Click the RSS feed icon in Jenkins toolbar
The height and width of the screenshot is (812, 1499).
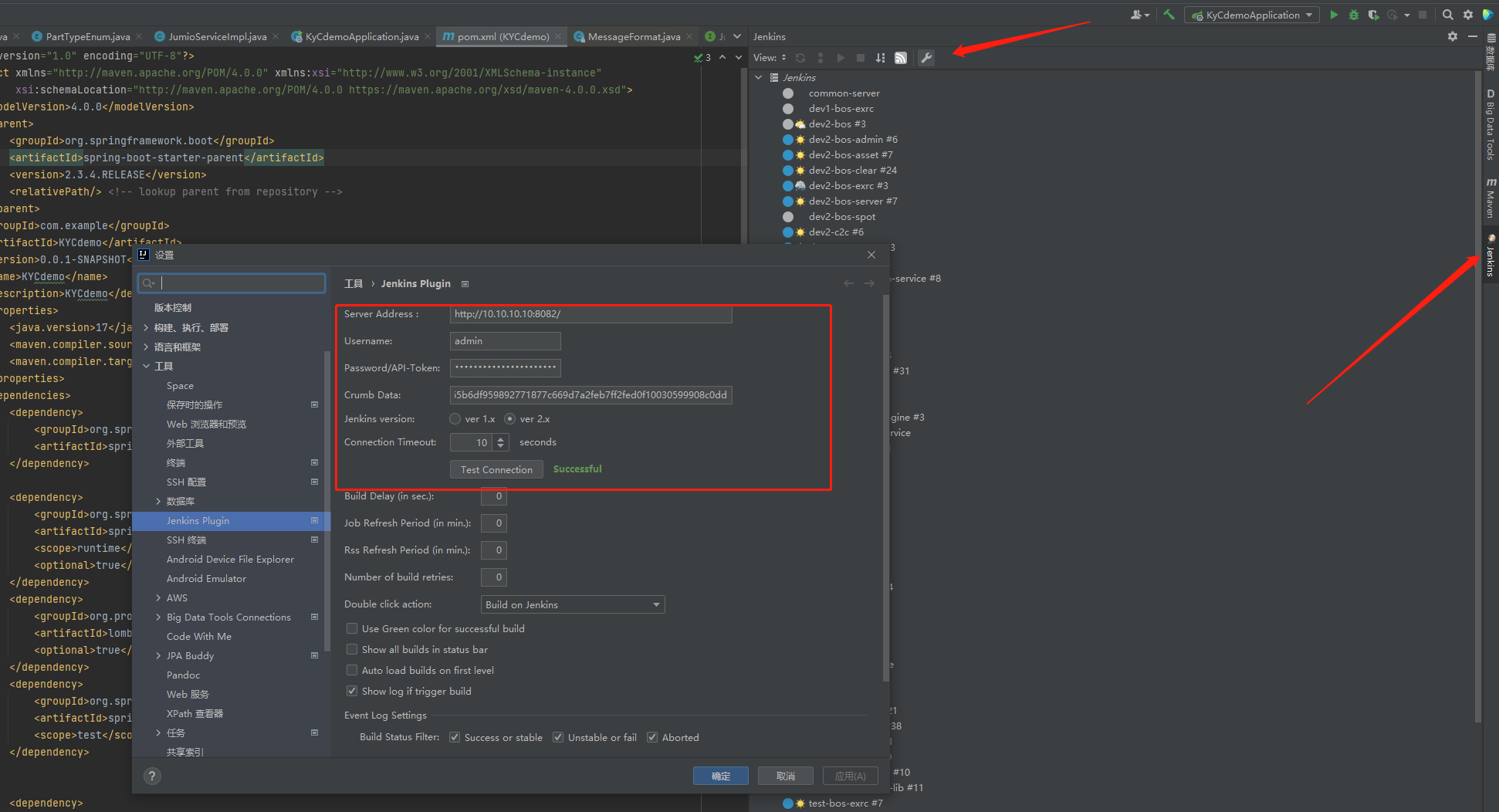900,58
